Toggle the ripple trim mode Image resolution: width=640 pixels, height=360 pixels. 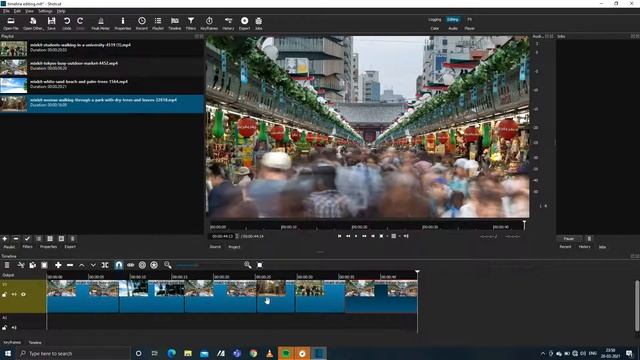click(x=142, y=265)
